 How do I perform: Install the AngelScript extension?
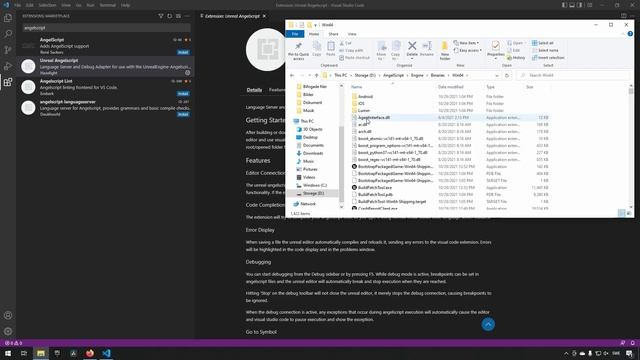183,52
